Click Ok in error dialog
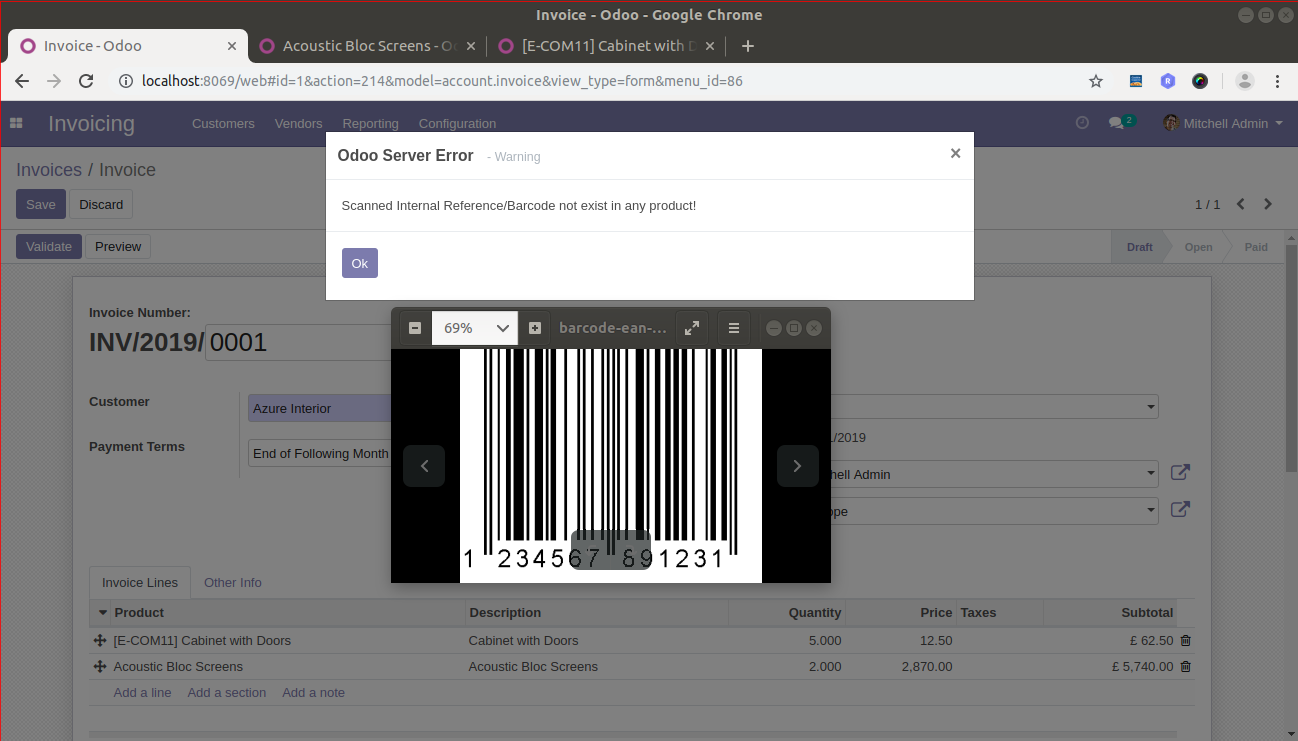The image size is (1298, 741). (360, 263)
